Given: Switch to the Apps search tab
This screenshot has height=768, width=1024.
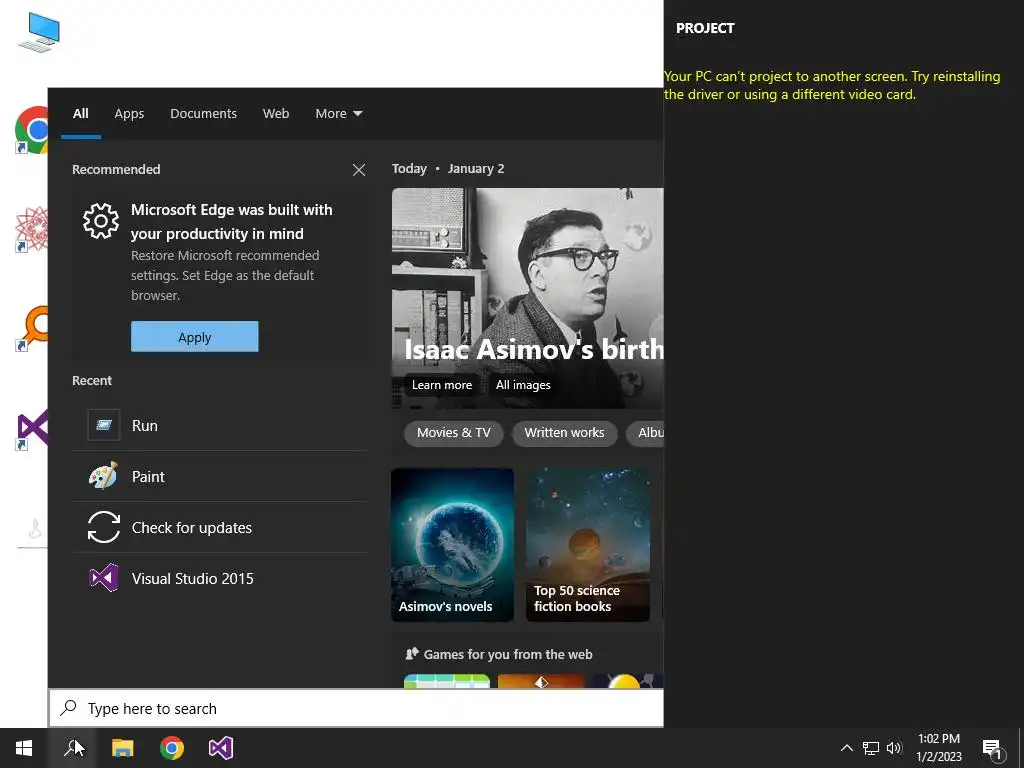Looking at the screenshot, I should click(x=129, y=114).
